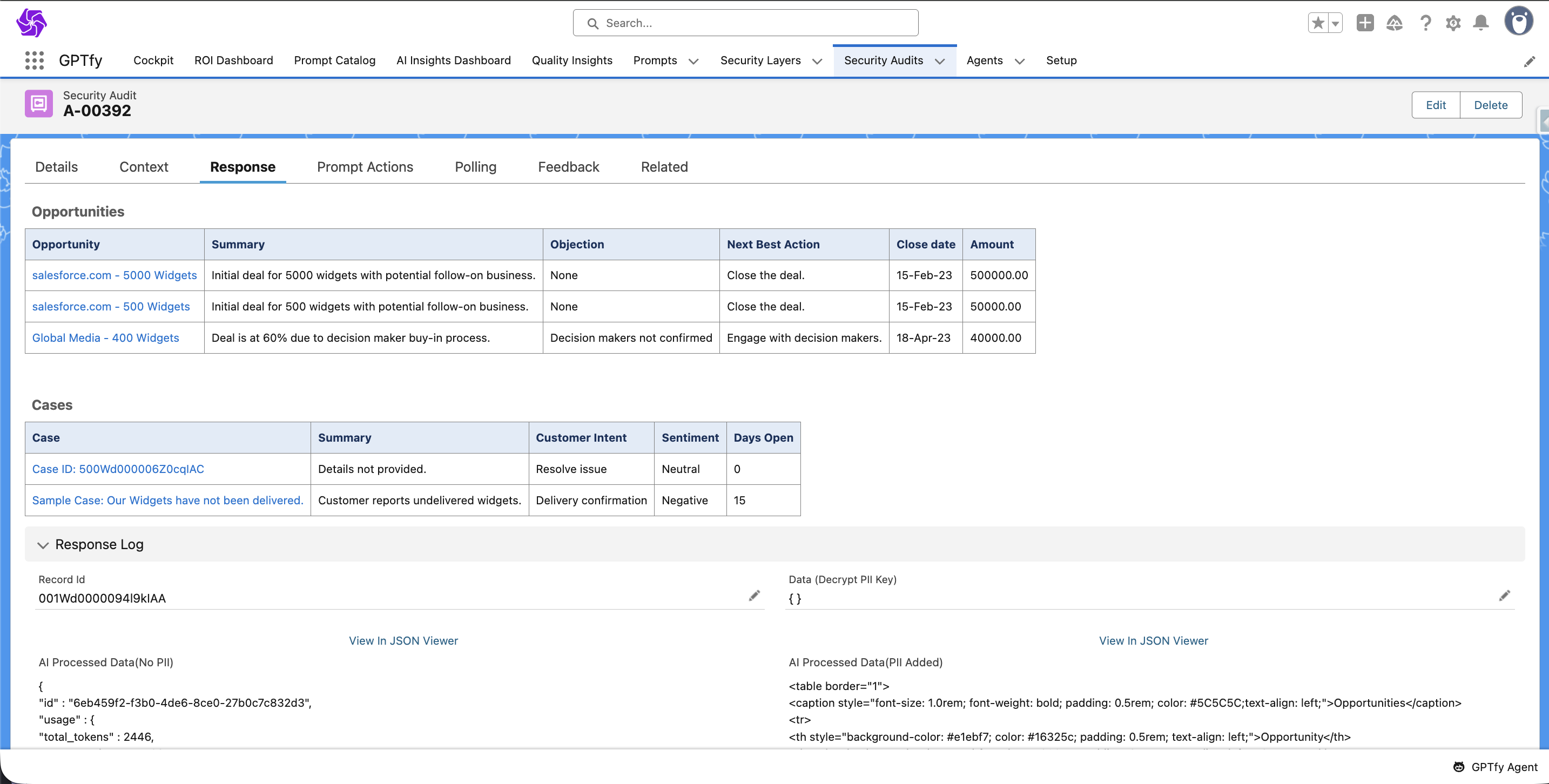Open the global actions plus icon
This screenshot has width=1549, height=784.
1364,23
